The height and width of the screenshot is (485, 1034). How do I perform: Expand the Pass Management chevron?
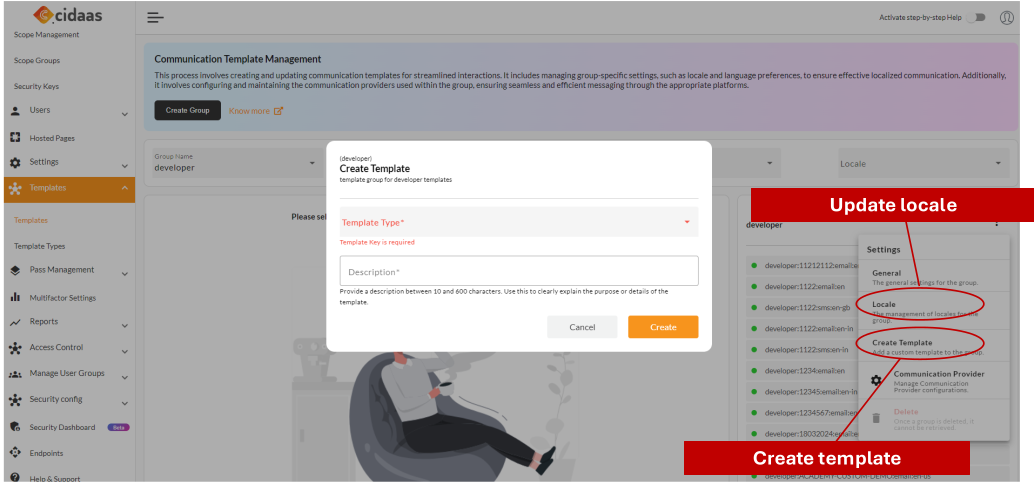(125, 275)
